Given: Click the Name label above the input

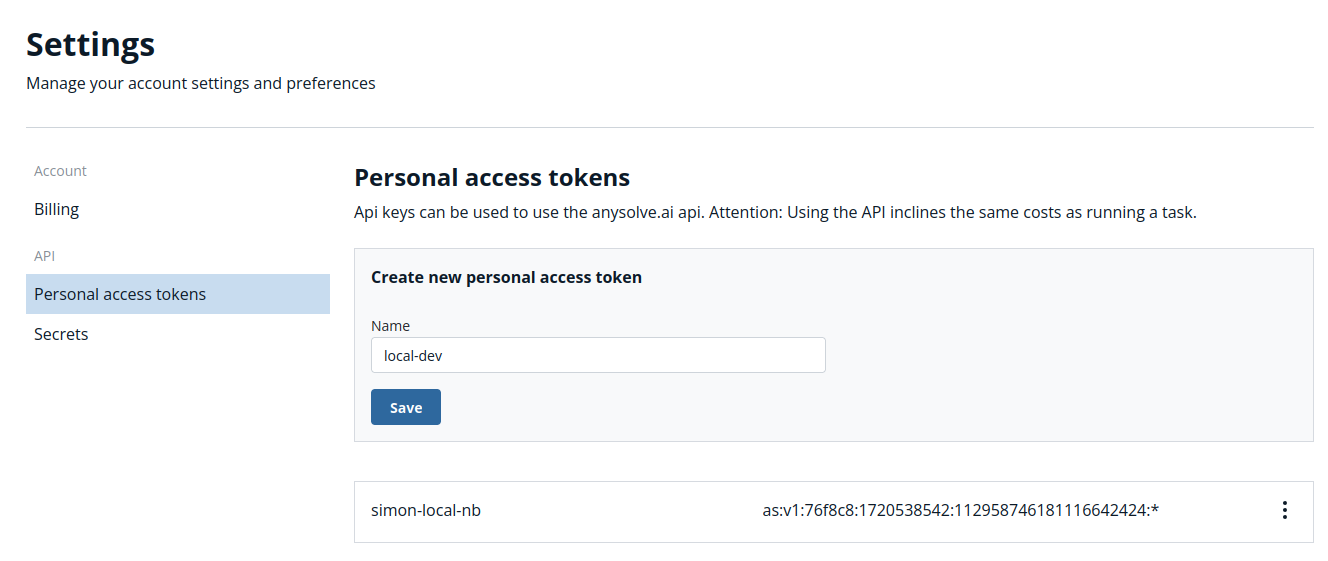Looking at the screenshot, I should tap(390, 326).
